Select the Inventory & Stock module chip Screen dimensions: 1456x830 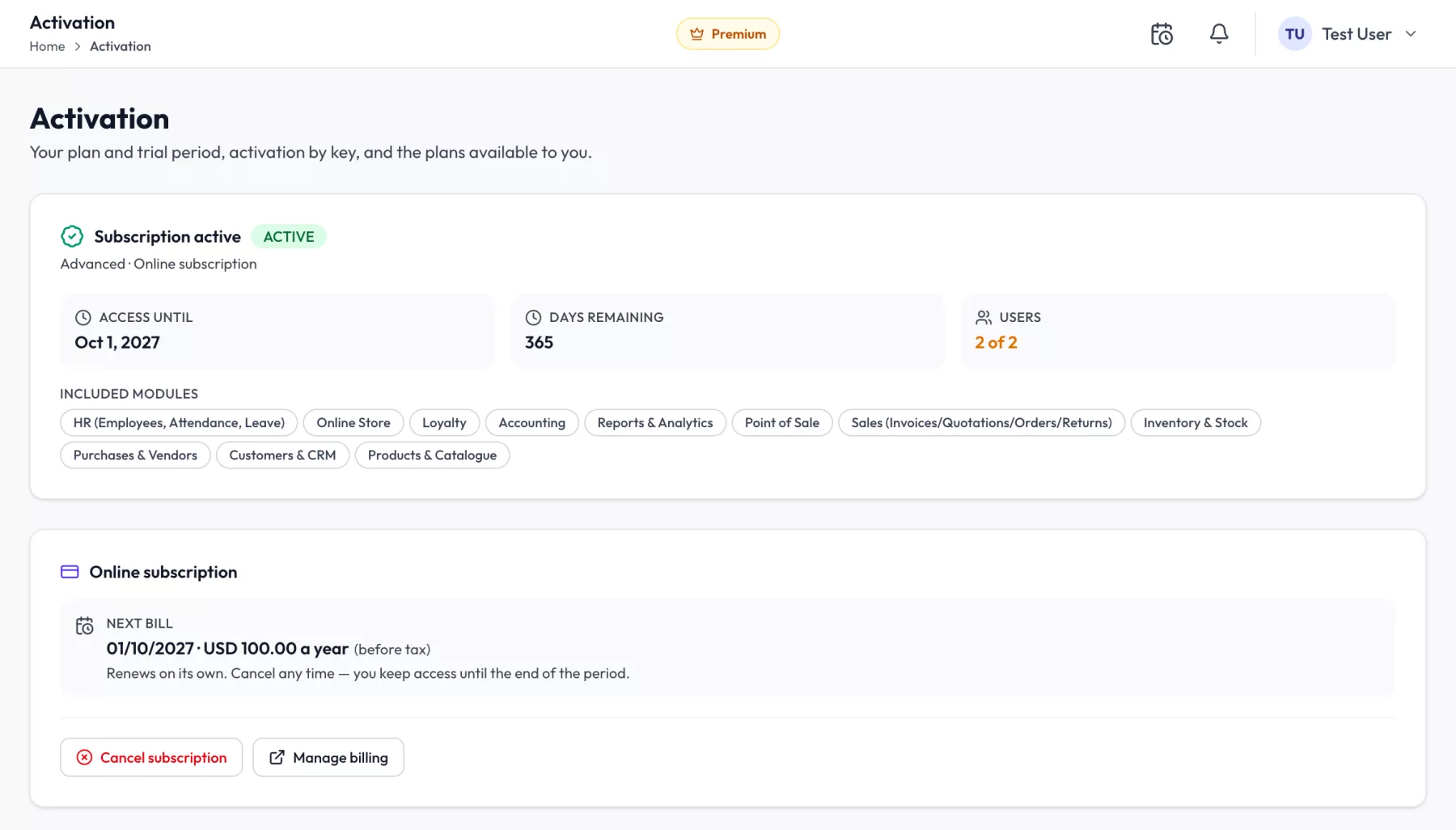pyautogui.click(x=1196, y=422)
